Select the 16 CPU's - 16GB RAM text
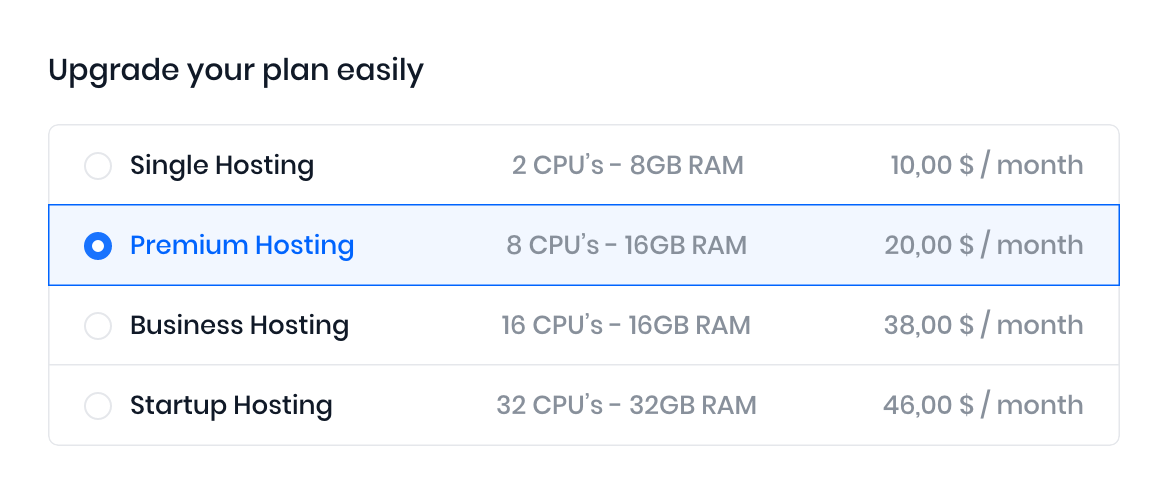Image resolution: width=1168 pixels, height=494 pixels. [x=626, y=325]
